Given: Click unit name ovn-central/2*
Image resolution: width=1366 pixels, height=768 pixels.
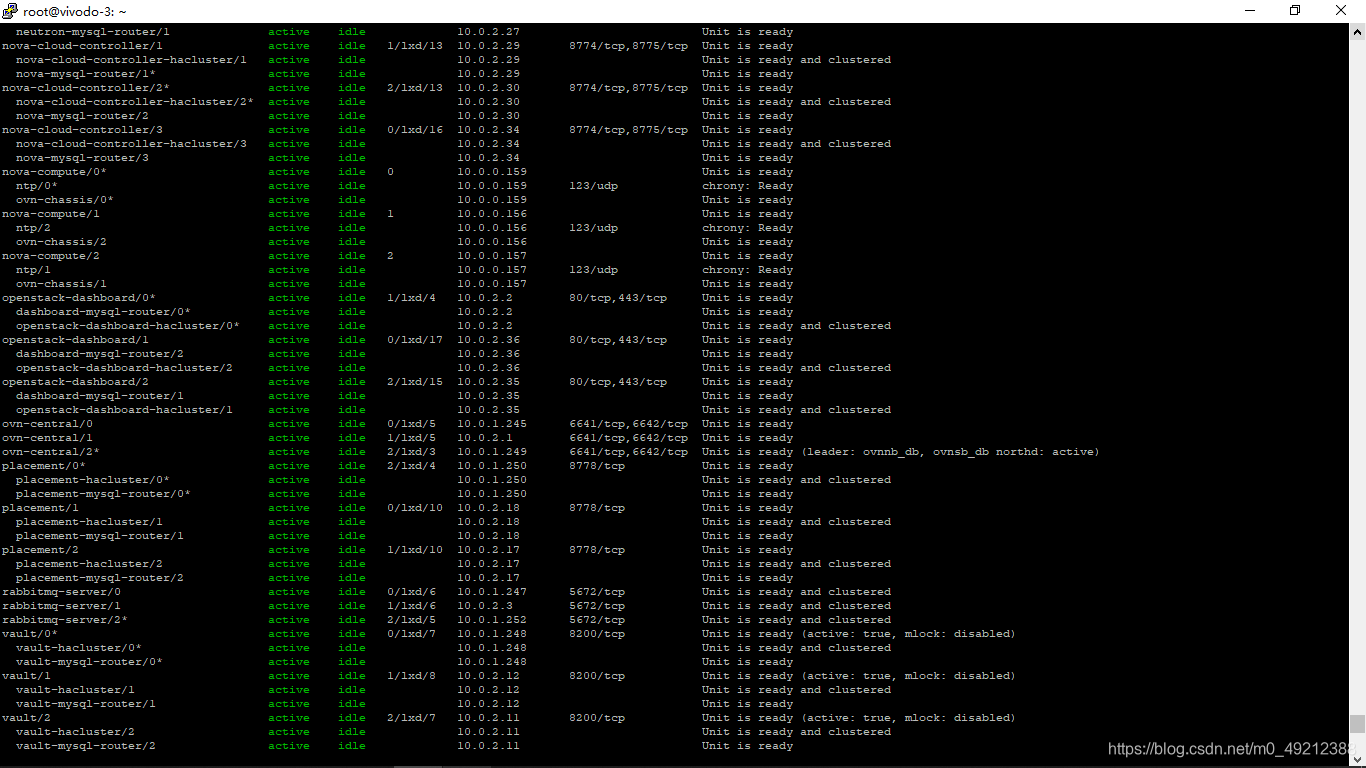Looking at the screenshot, I should pos(51,452).
